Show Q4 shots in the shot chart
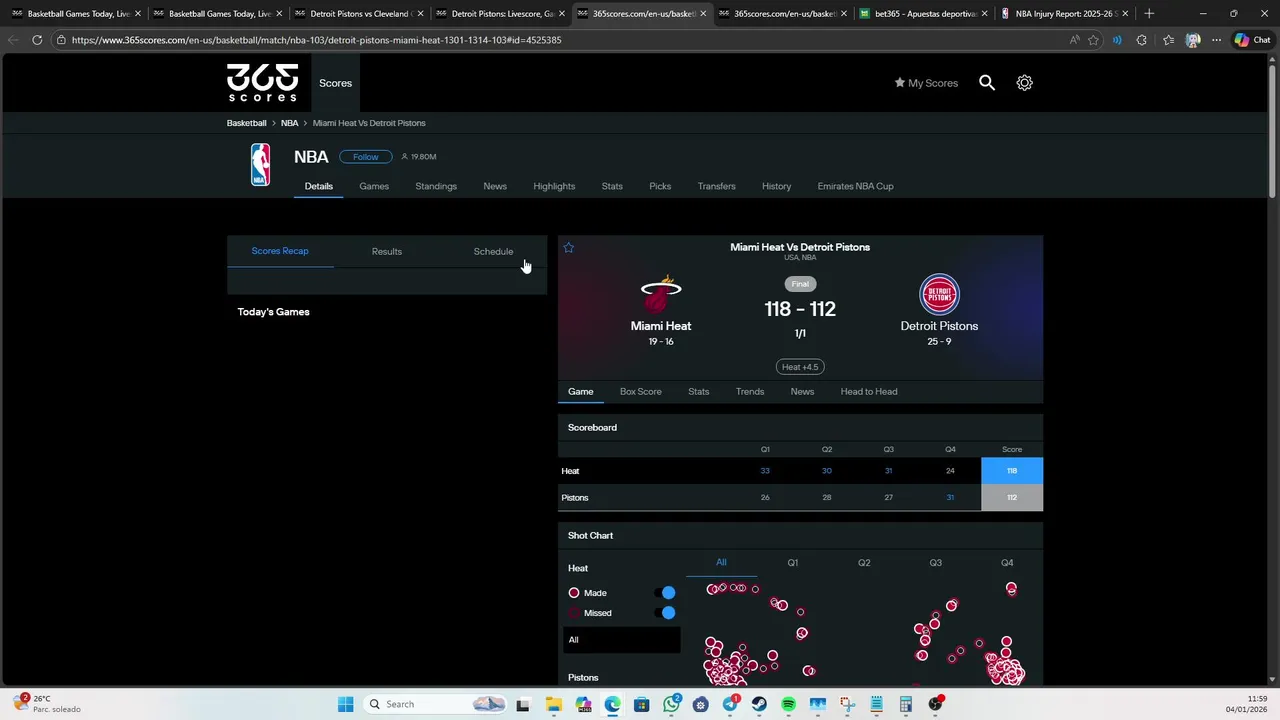 point(1007,563)
